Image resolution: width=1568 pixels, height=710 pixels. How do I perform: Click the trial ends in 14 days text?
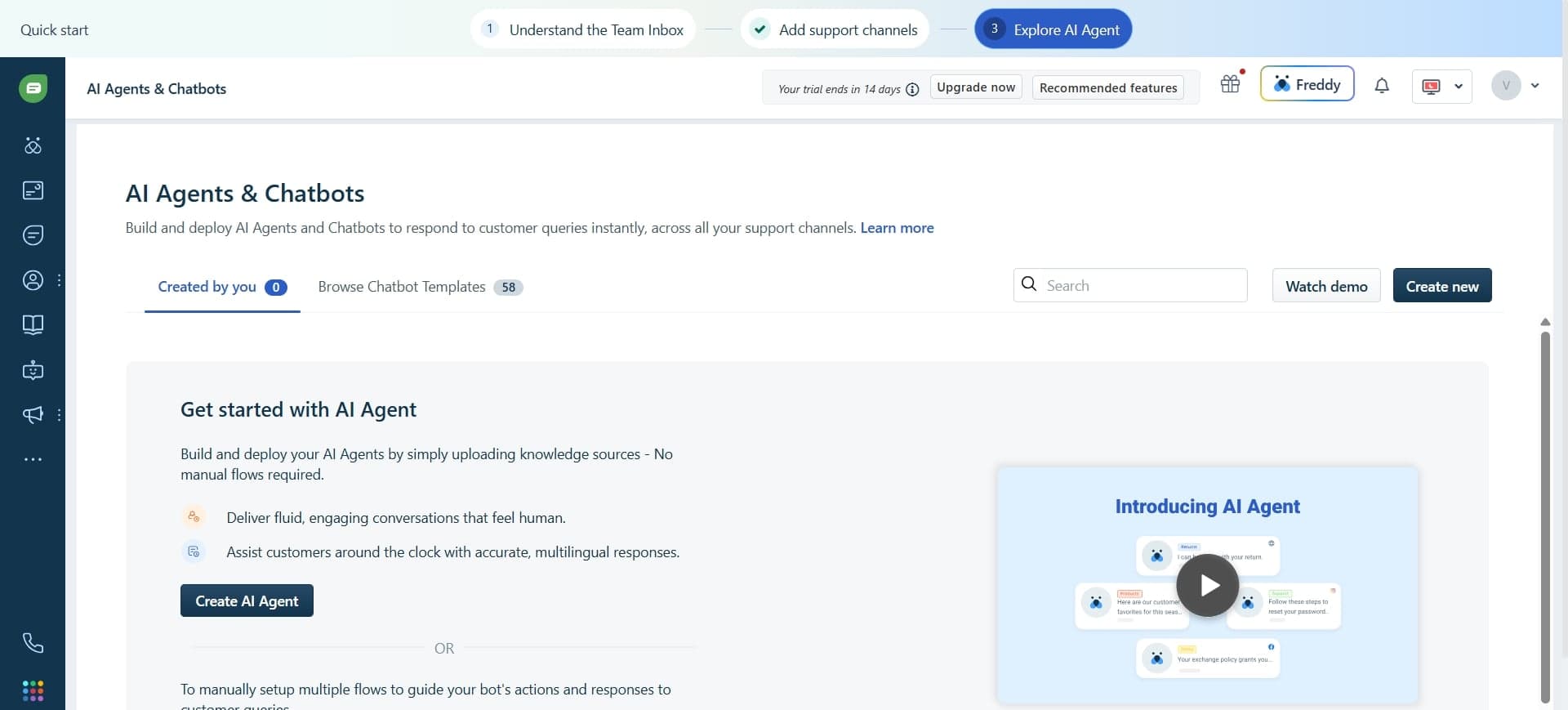coord(839,89)
